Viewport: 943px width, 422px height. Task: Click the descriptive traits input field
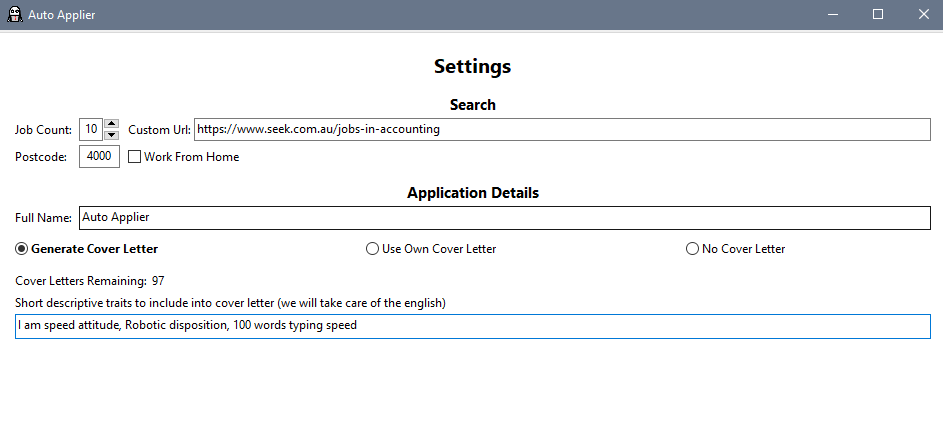[473, 326]
